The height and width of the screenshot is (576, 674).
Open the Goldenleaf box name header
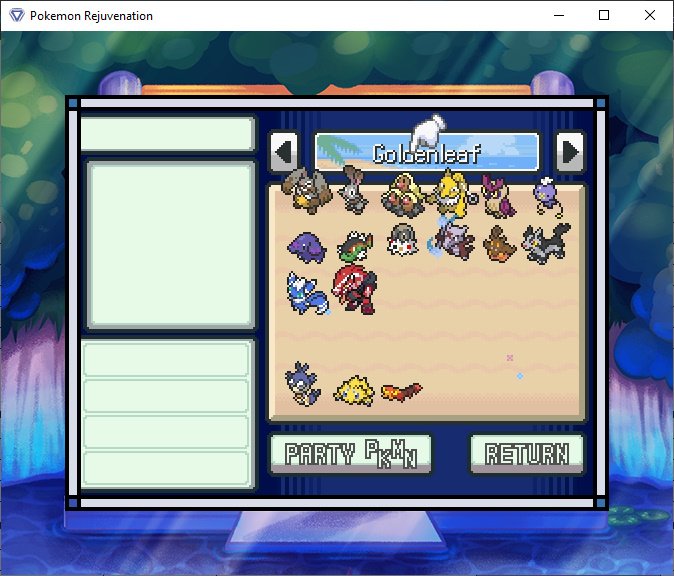click(x=427, y=154)
